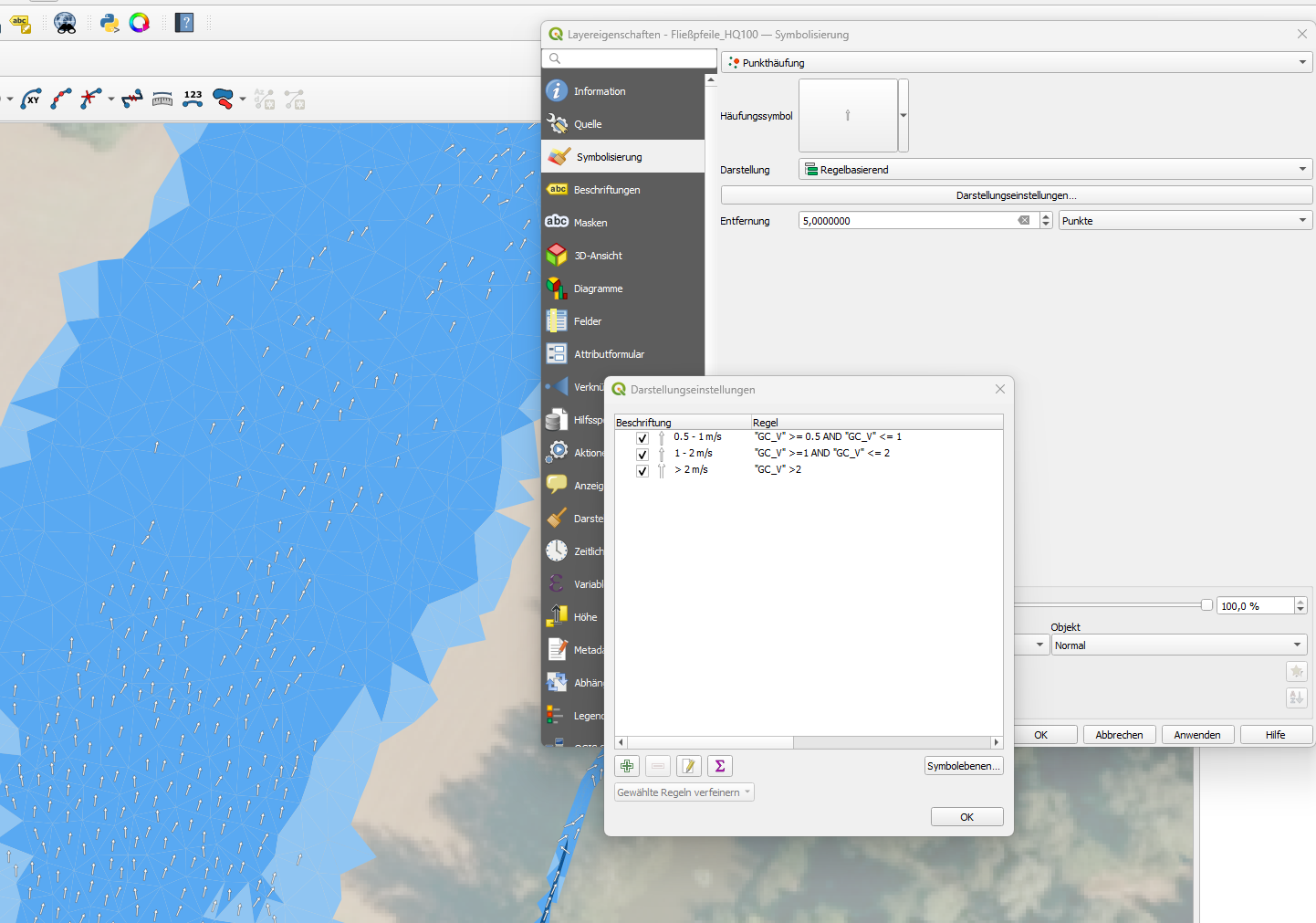Toggle the 1 - 2 m/s rule checkbox
Viewport: 1316px width, 923px height.
(642, 455)
